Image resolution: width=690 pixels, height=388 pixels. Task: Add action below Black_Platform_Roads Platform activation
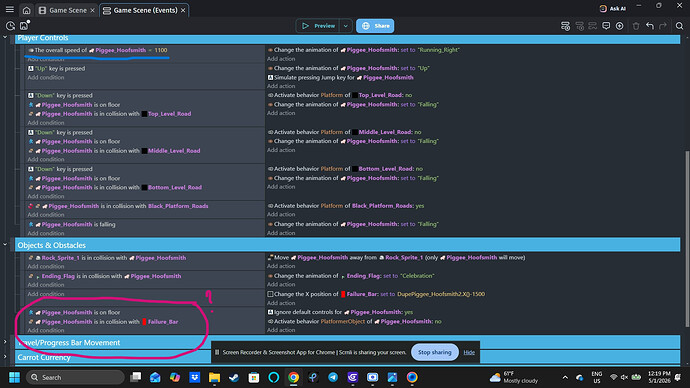(x=281, y=214)
